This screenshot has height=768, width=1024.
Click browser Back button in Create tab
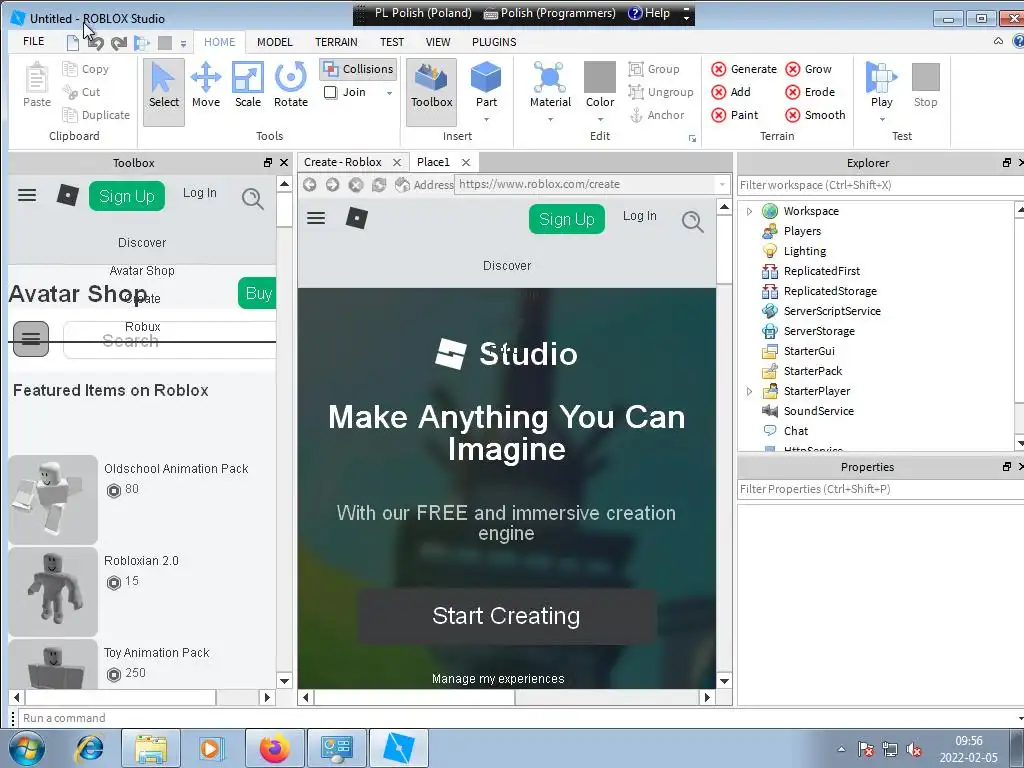click(x=310, y=185)
